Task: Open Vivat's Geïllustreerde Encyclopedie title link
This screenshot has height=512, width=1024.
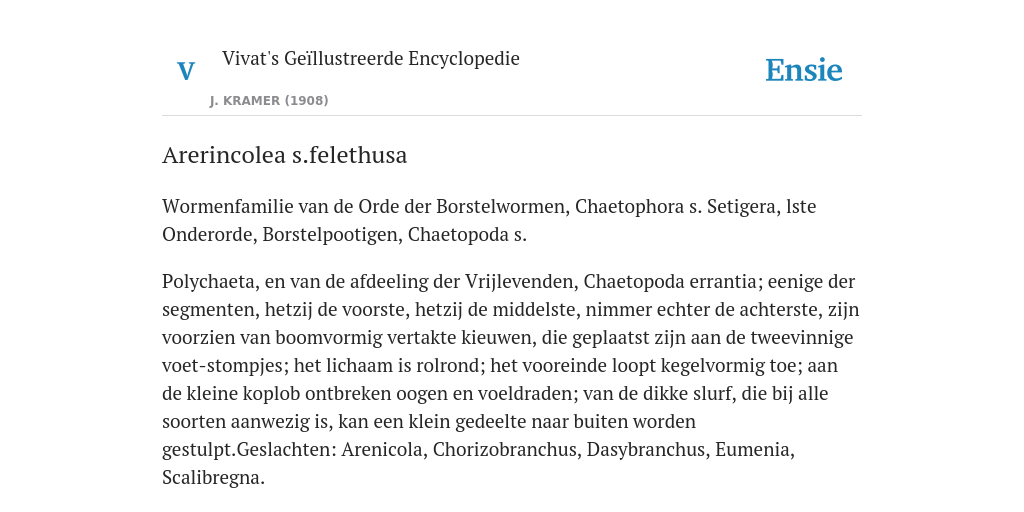Action: pos(370,58)
